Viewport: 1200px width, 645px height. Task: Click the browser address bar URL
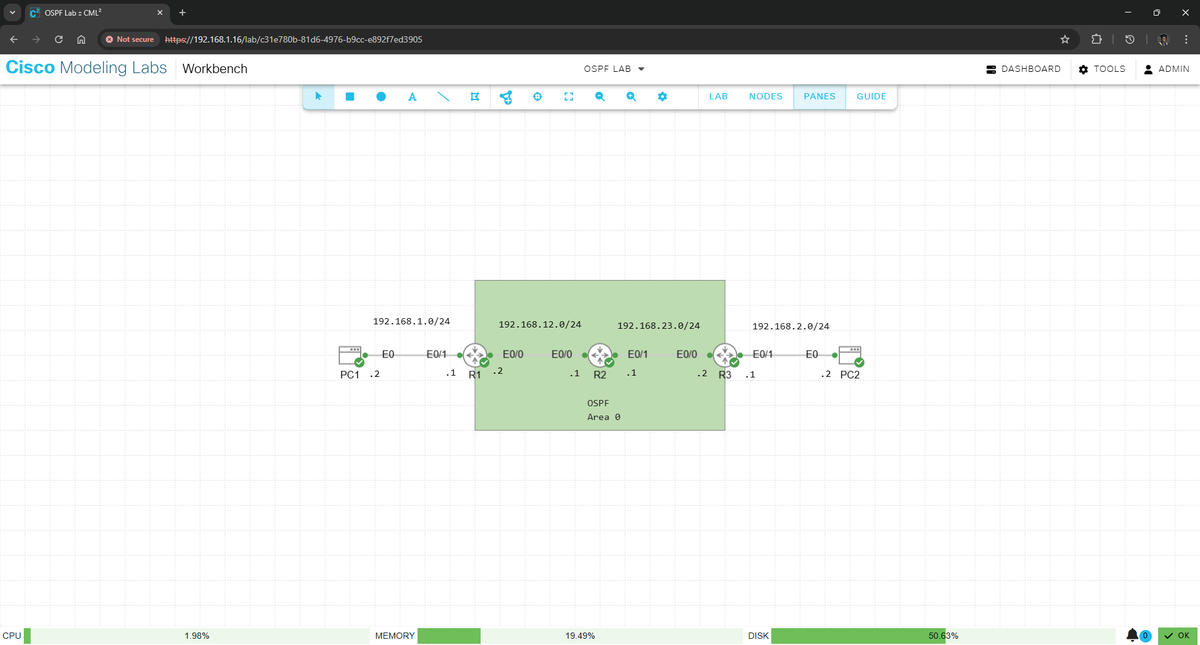click(293, 40)
